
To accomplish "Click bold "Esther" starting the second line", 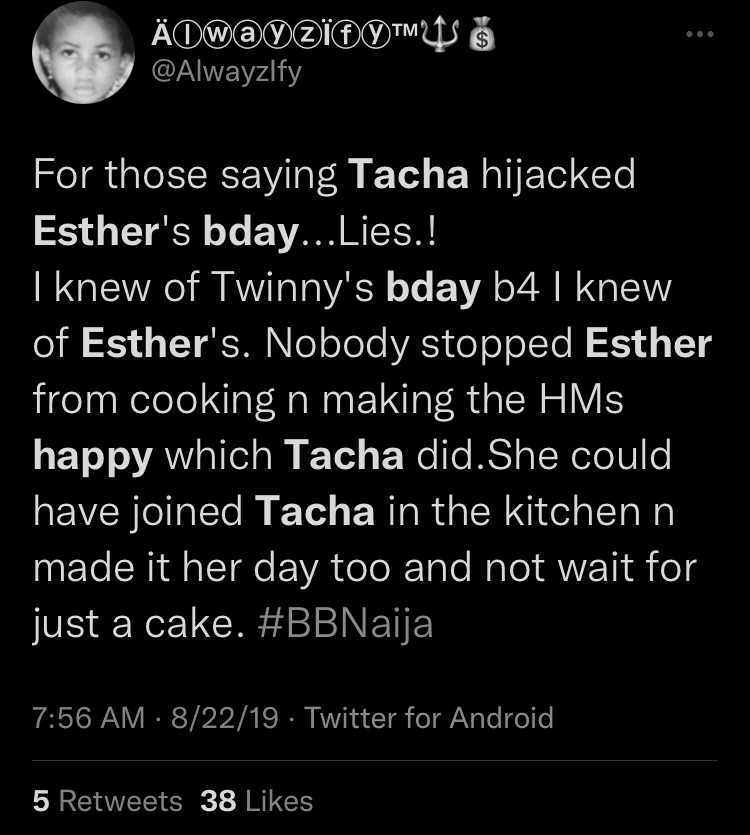I will pyautogui.click(x=96, y=231).
